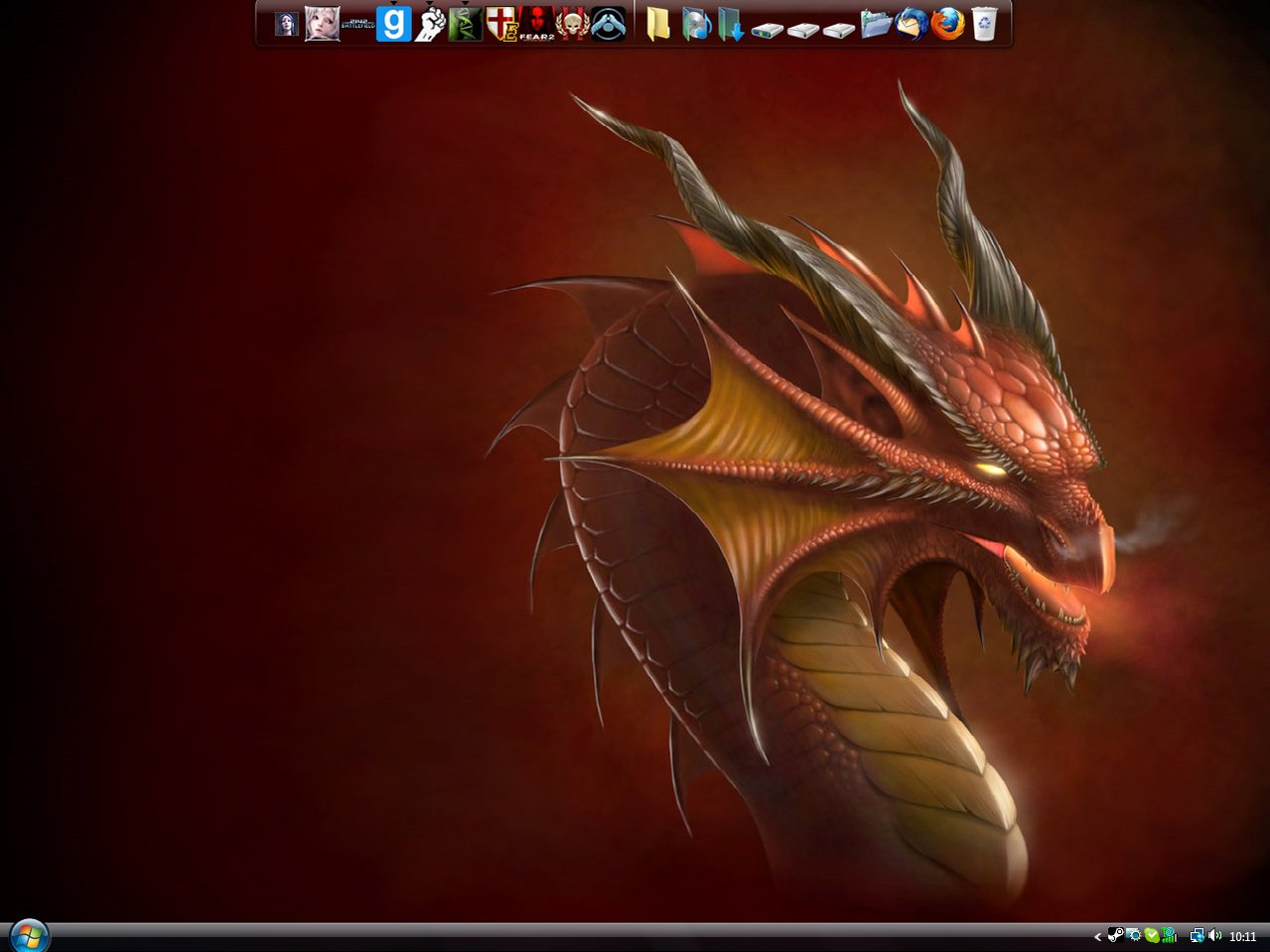Click the white-haired character portrait icon
The image size is (1270, 952).
point(323,24)
